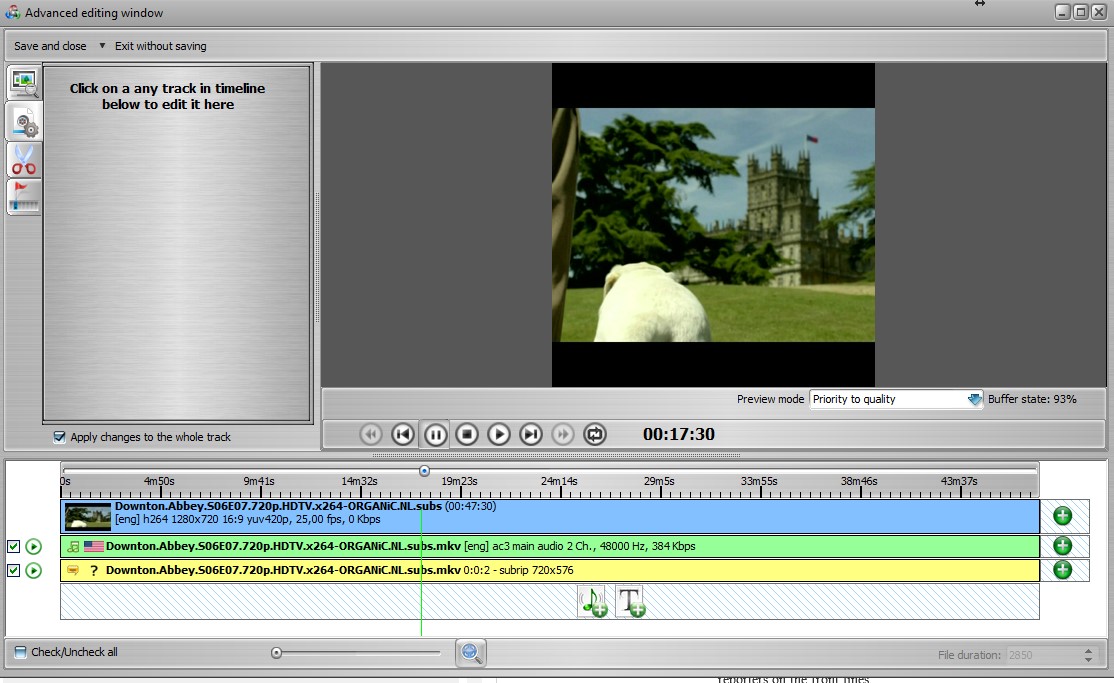
Task: Increase the File duration stepper up arrow
Action: click(1088, 650)
